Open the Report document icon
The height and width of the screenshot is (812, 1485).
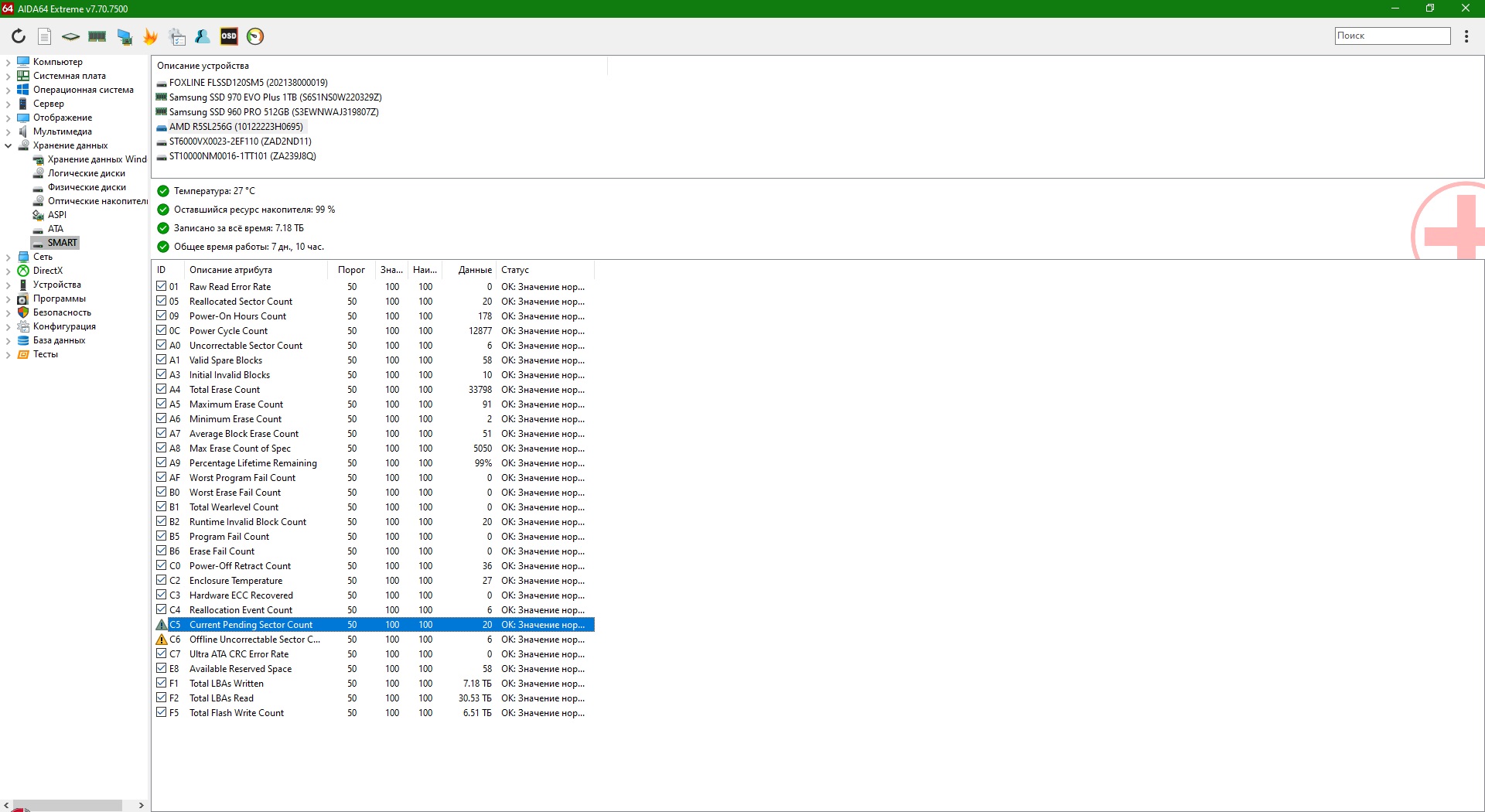point(45,36)
